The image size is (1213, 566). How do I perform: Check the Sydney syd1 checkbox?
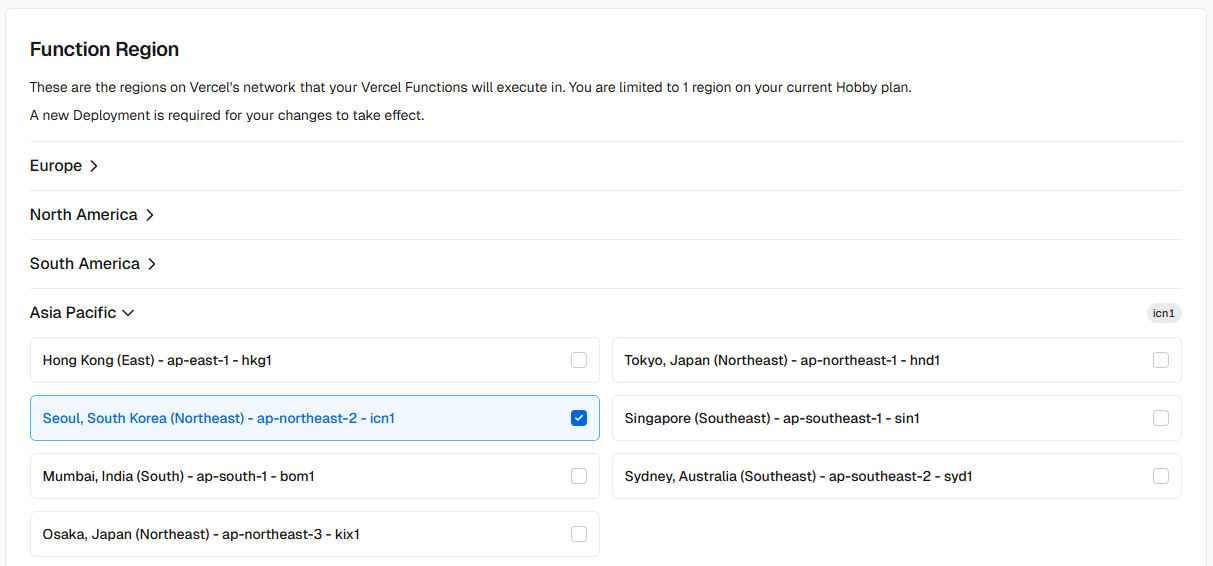1161,476
